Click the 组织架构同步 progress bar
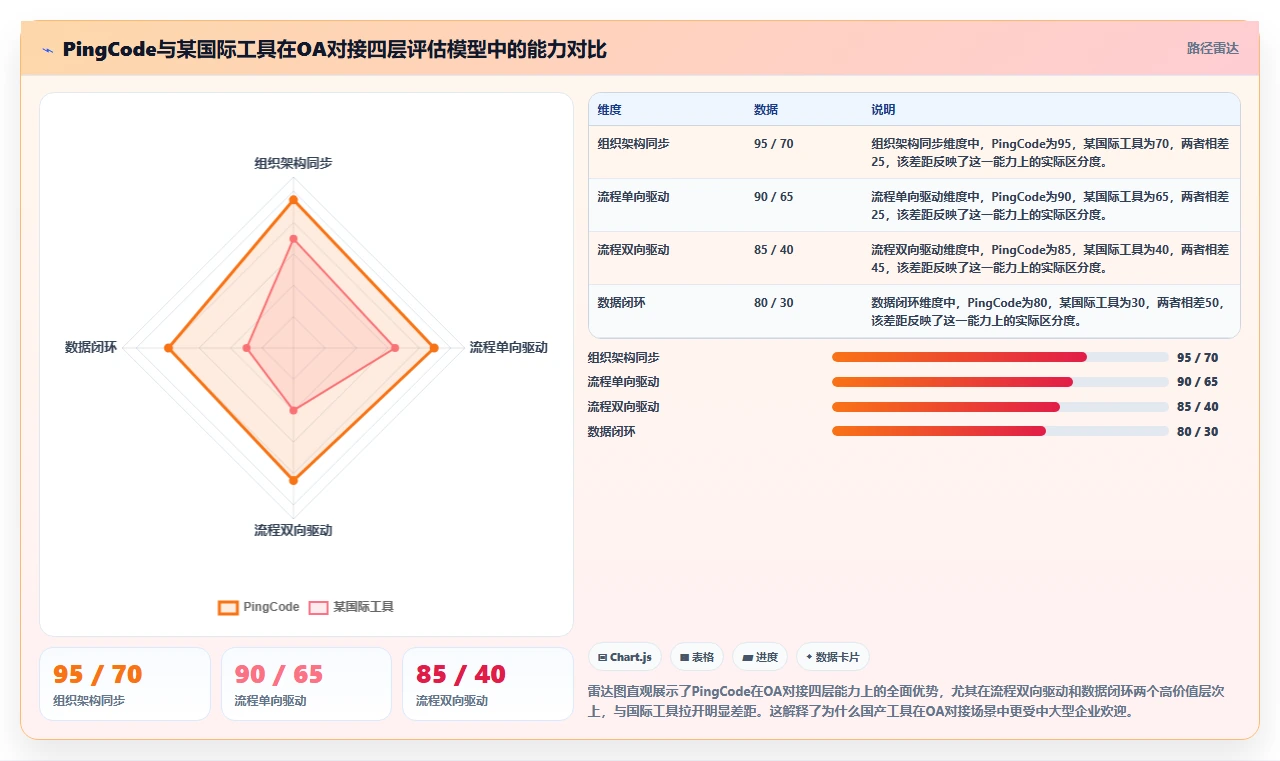1280x761 pixels. click(1000, 357)
